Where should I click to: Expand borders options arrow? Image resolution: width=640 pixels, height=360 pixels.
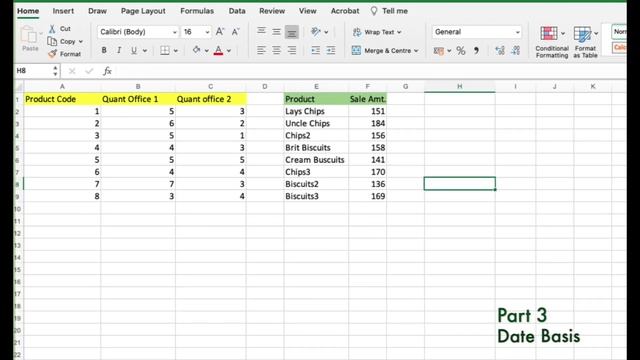click(176, 51)
